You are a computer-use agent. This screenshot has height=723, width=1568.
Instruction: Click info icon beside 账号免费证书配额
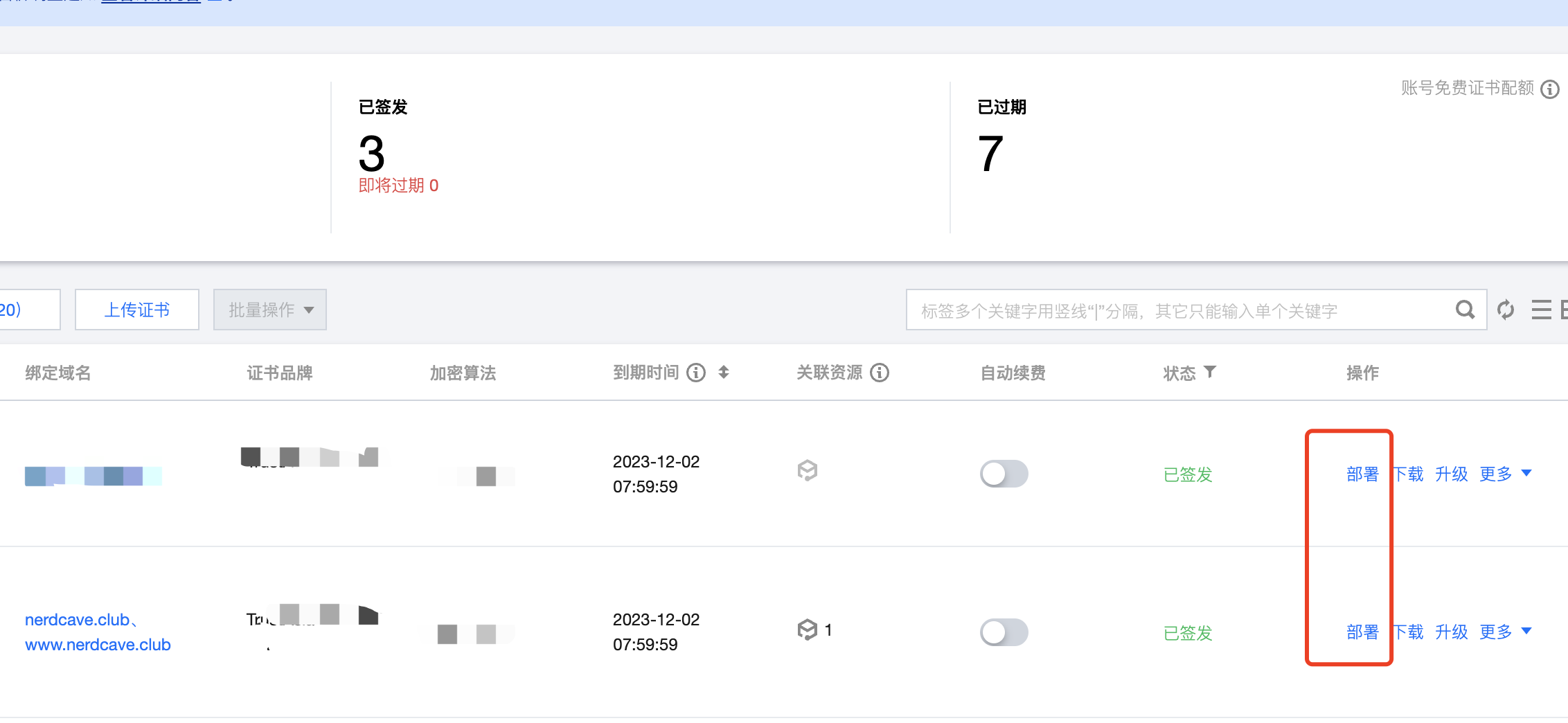(x=1550, y=89)
